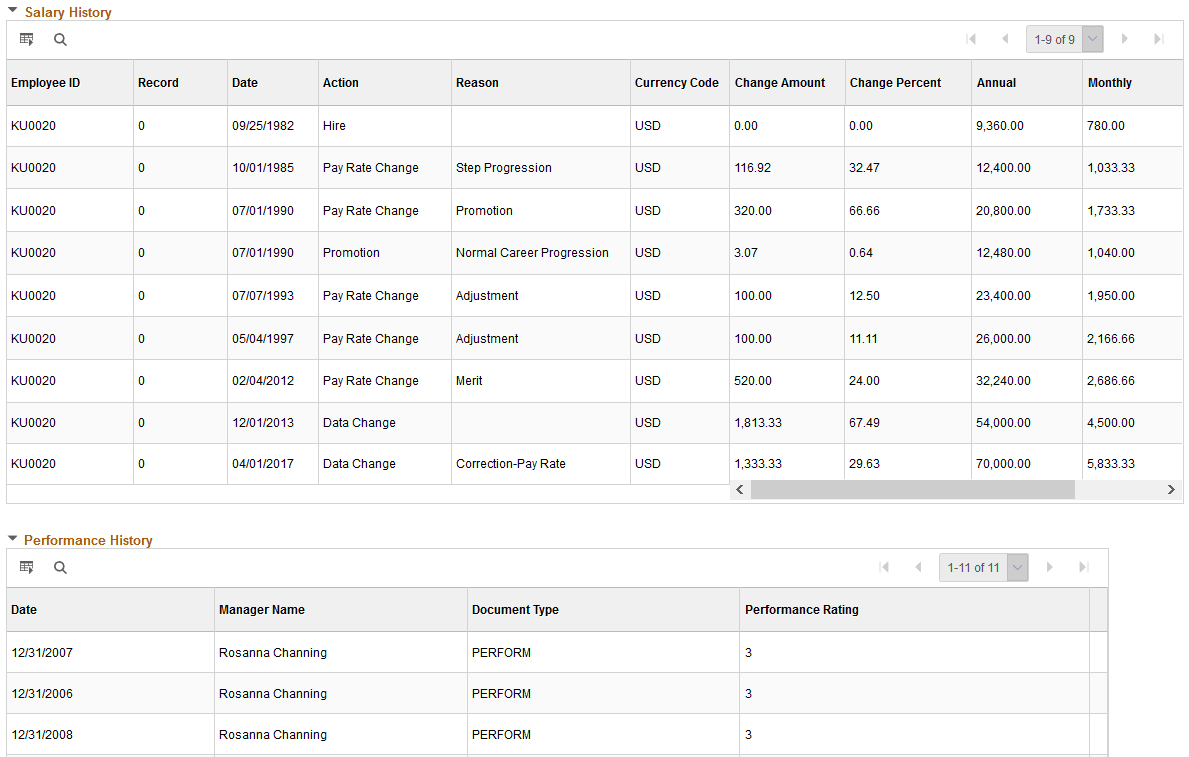
Task: Open the Salary History grid personalize icon
Action: (x=26, y=39)
